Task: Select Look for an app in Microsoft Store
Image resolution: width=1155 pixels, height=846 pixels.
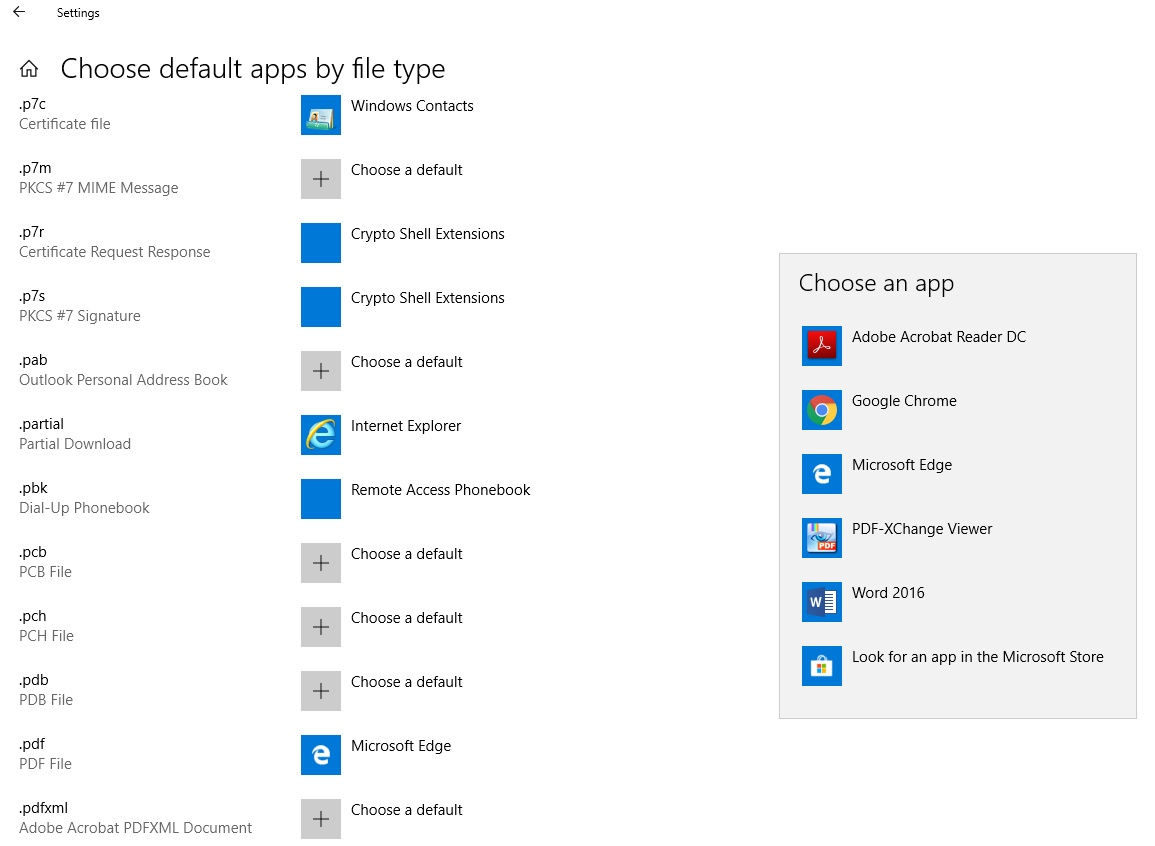Action: coord(977,657)
